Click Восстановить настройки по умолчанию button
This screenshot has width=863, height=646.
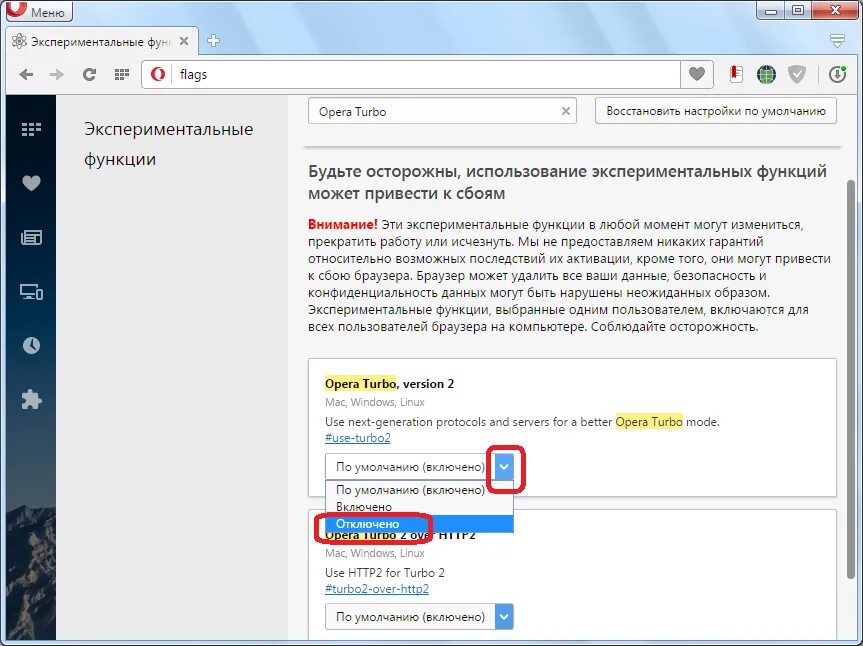(715, 111)
